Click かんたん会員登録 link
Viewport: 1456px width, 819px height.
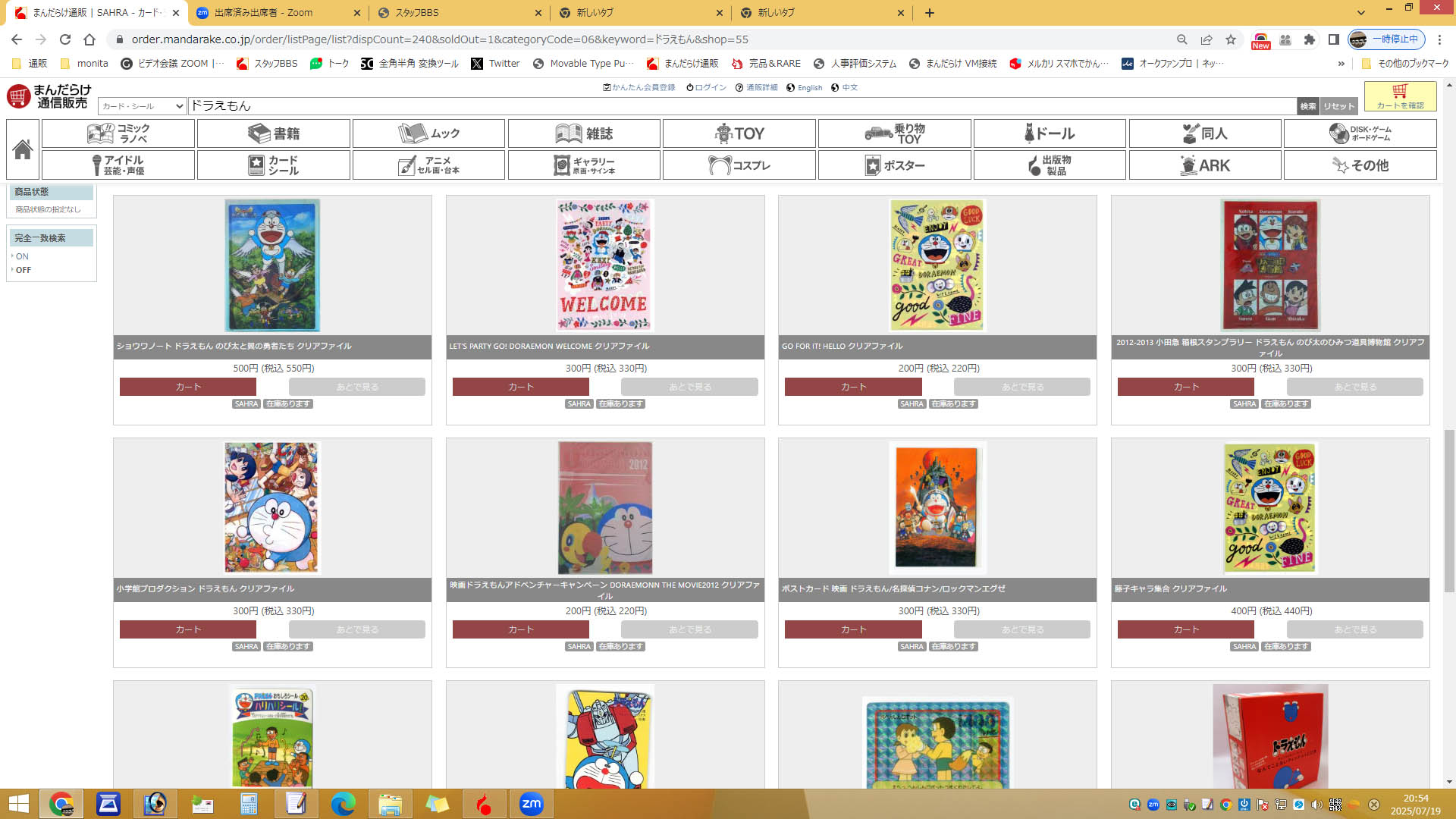[639, 88]
